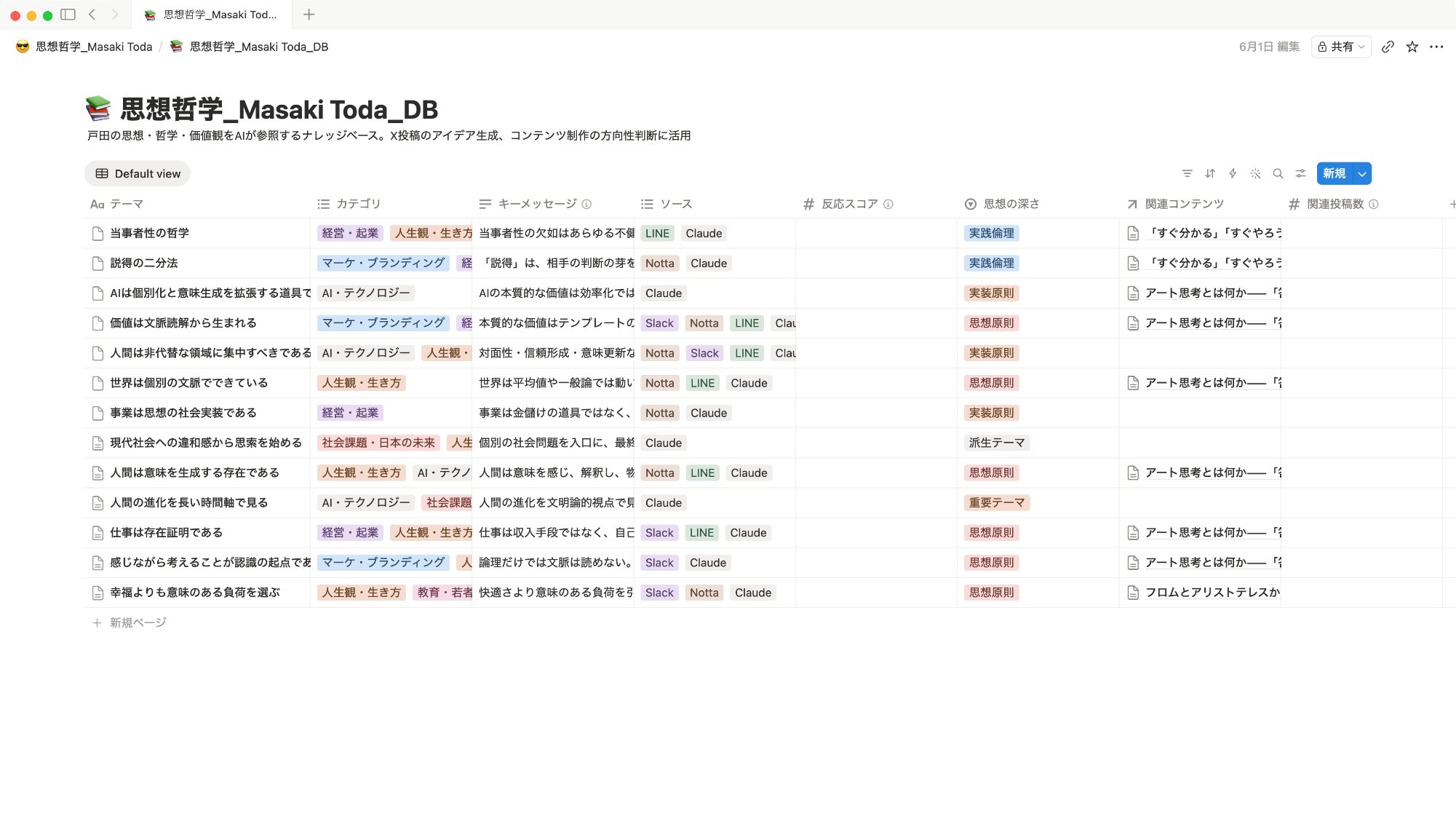The width and height of the screenshot is (1456, 819).
Task: Click the sunglasses emoji breadcrumb icon
Action: point(23,47)
